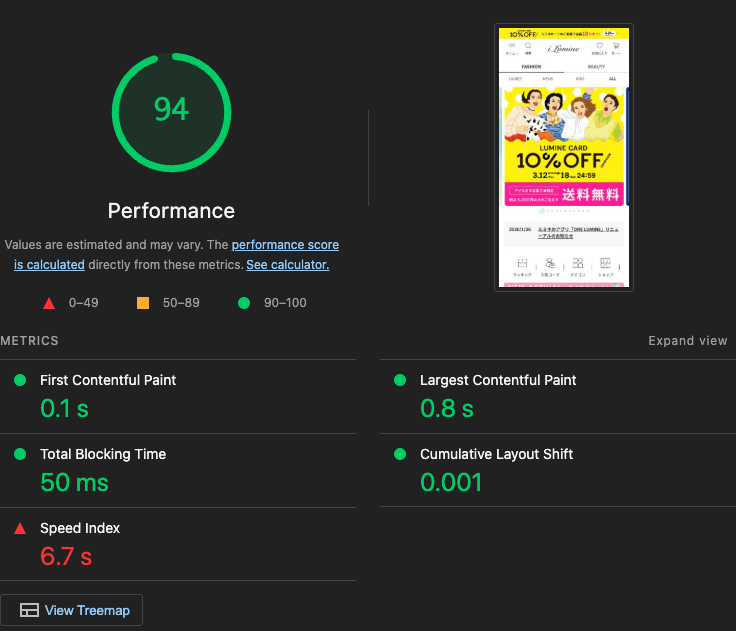Click the green indicator for Cumulative Layout Shift
Viewport: 736px width, 631px height.
click(x=400, y=454)
